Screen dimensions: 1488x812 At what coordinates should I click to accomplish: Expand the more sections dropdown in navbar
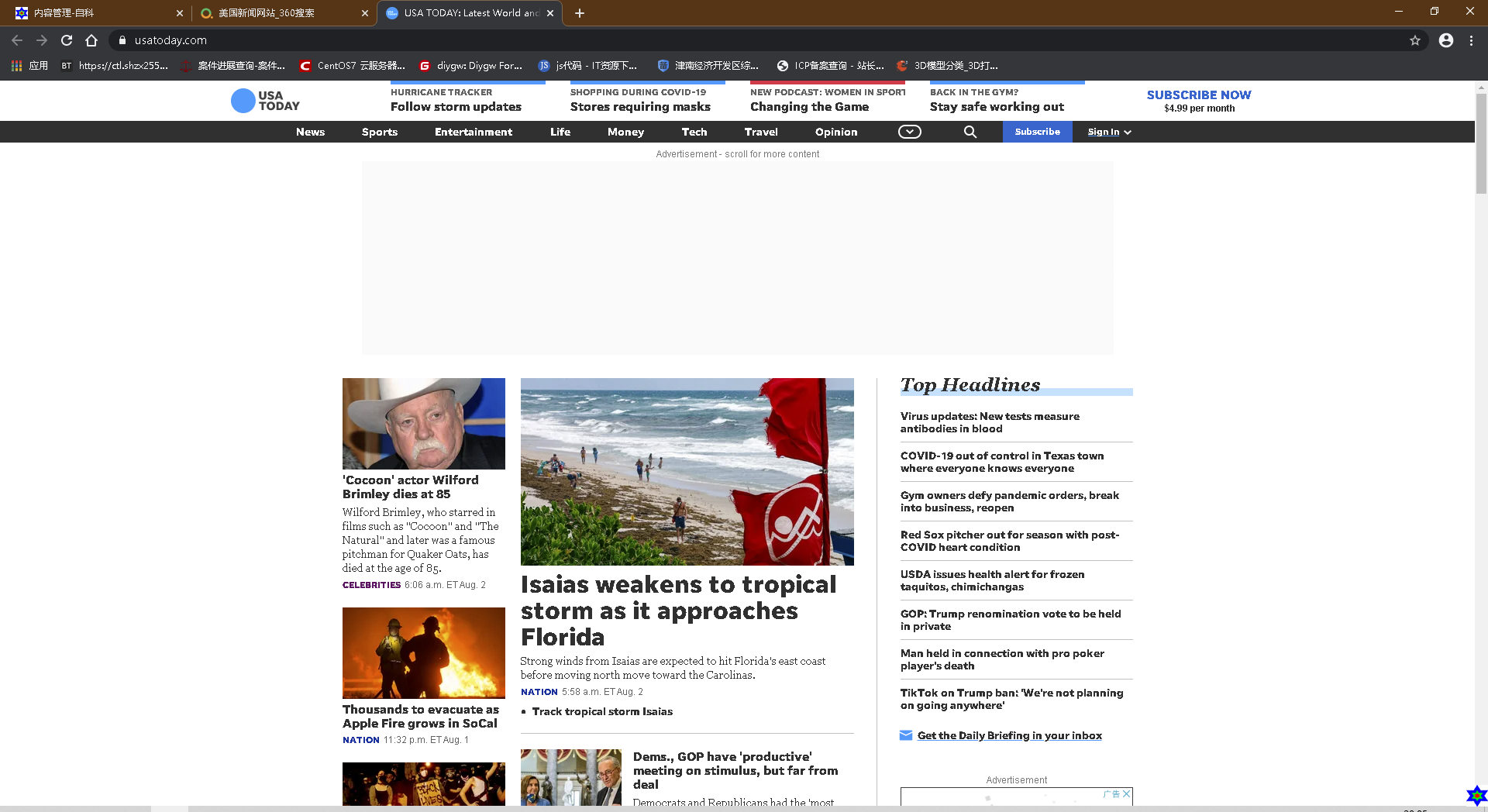910,132
